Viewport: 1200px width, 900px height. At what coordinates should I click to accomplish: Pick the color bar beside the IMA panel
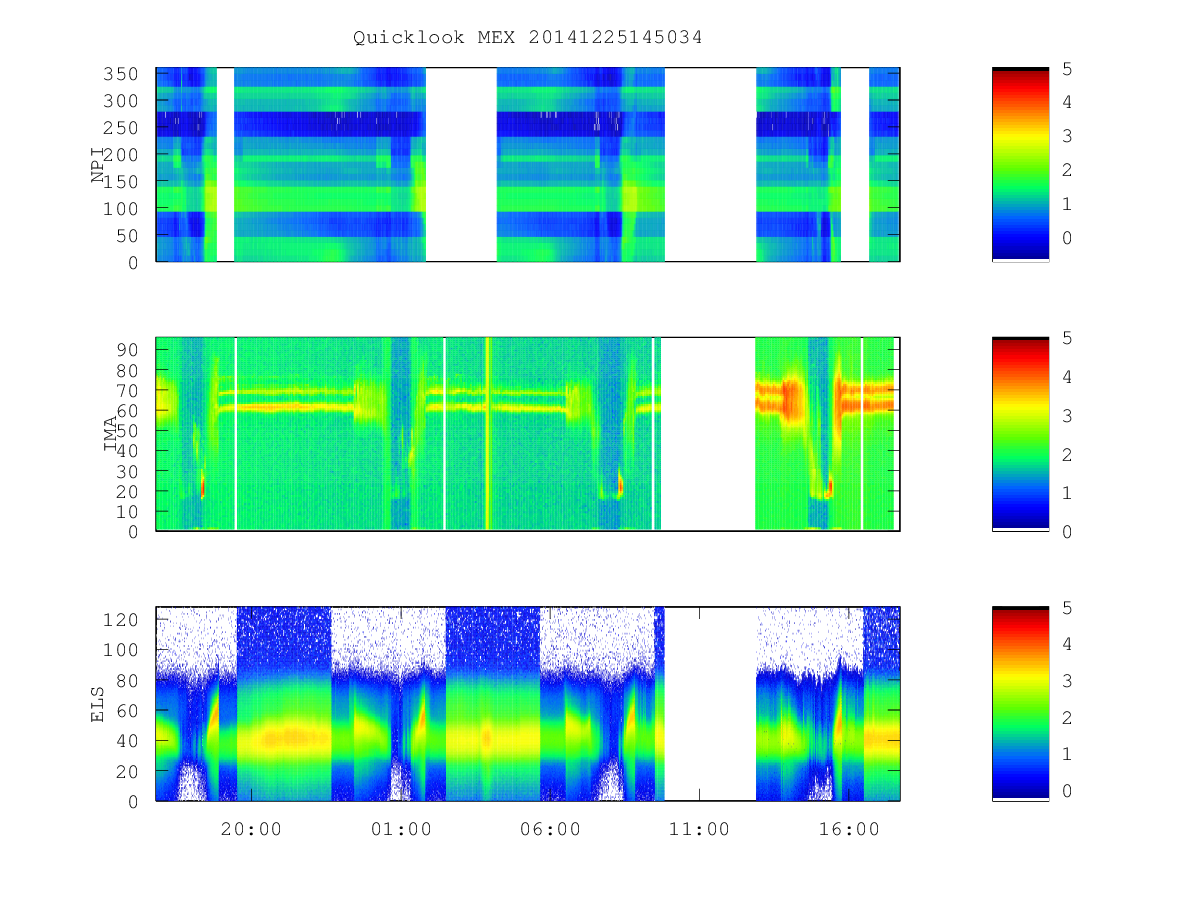pos(1020,434)
